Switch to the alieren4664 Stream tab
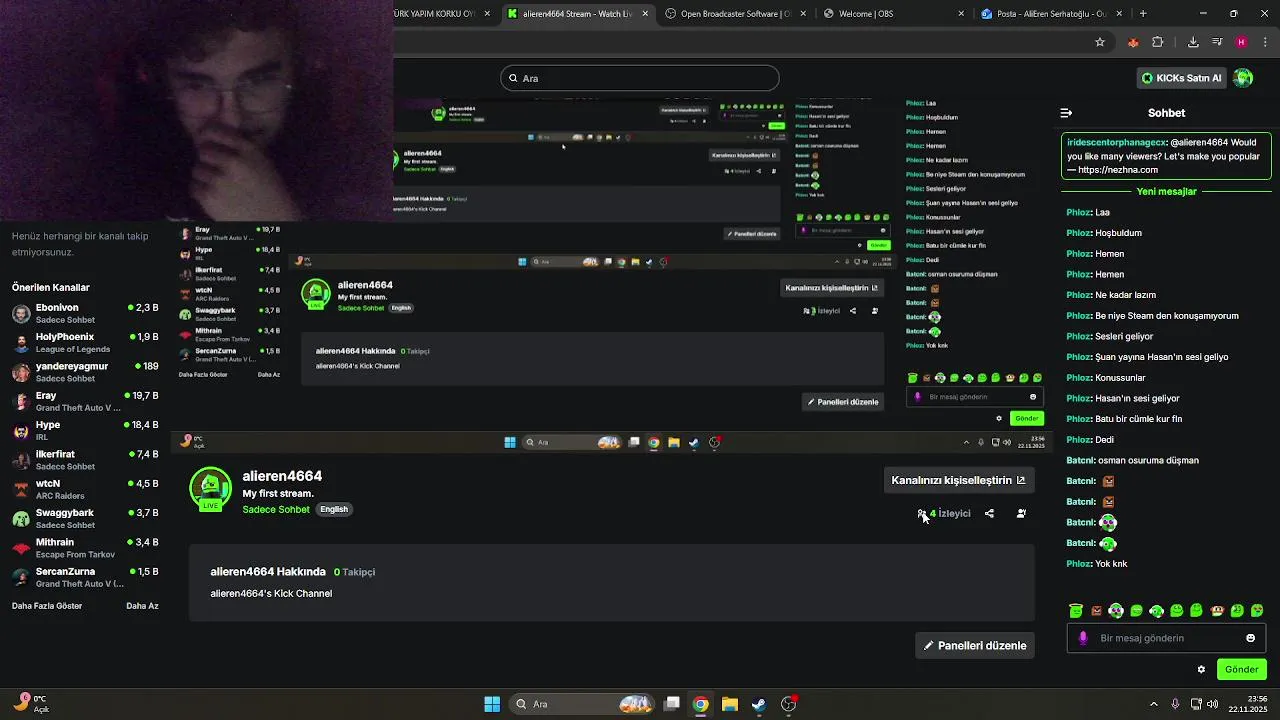Viewport: 1280px width, 720px height. pos(577,14)
